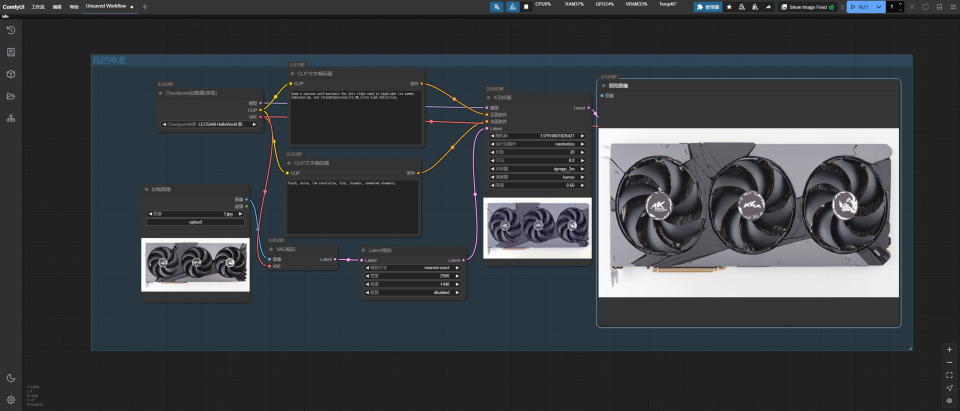
Task: Open the queue history sidebar icon
Action: point(11,30)
